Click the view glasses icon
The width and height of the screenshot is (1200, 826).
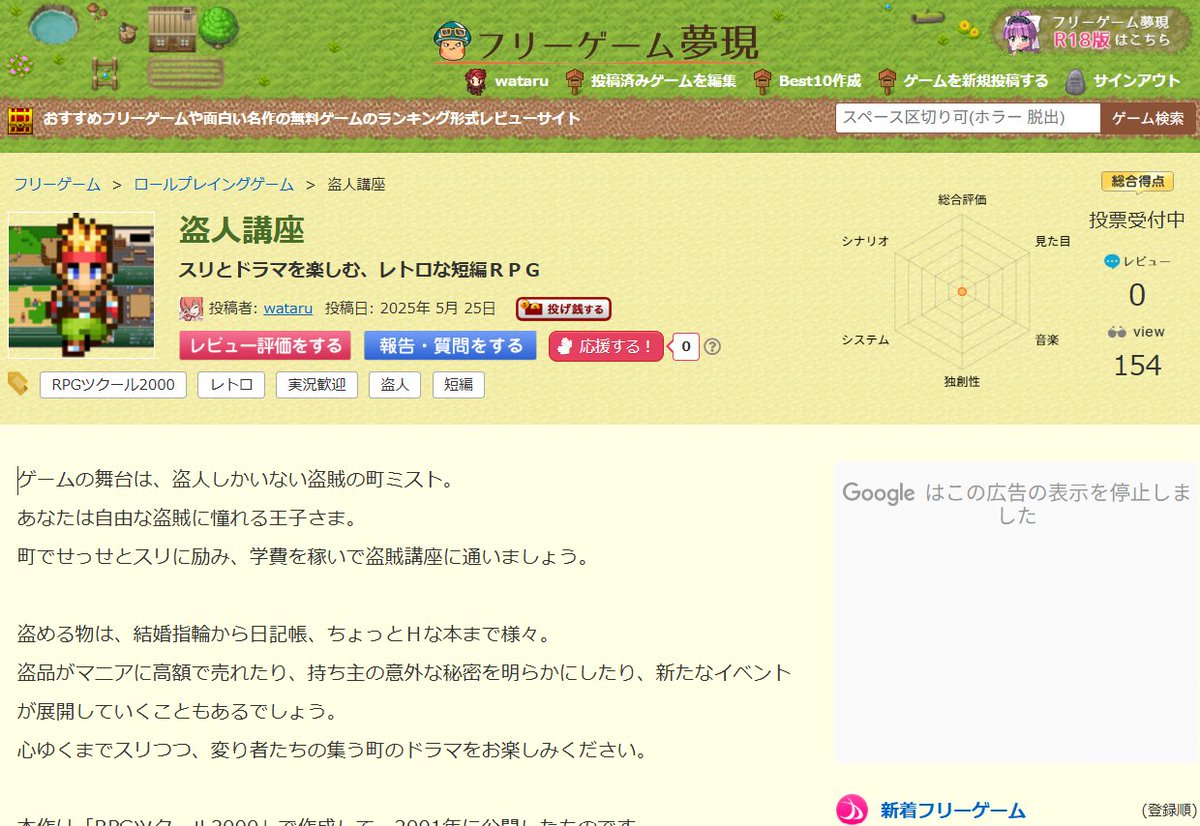[1118, 332]
